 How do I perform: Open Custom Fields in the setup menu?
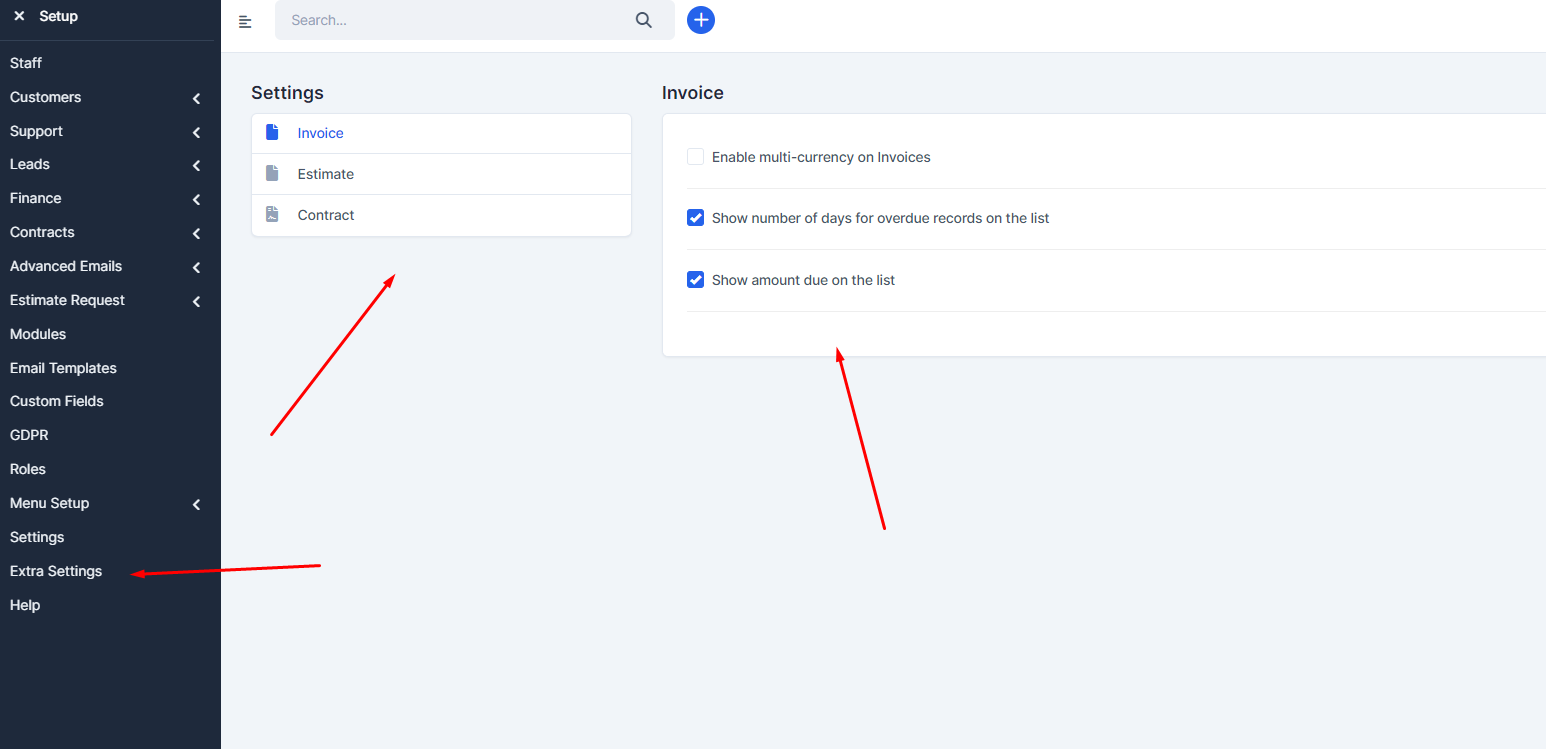[x=57, y=401]
